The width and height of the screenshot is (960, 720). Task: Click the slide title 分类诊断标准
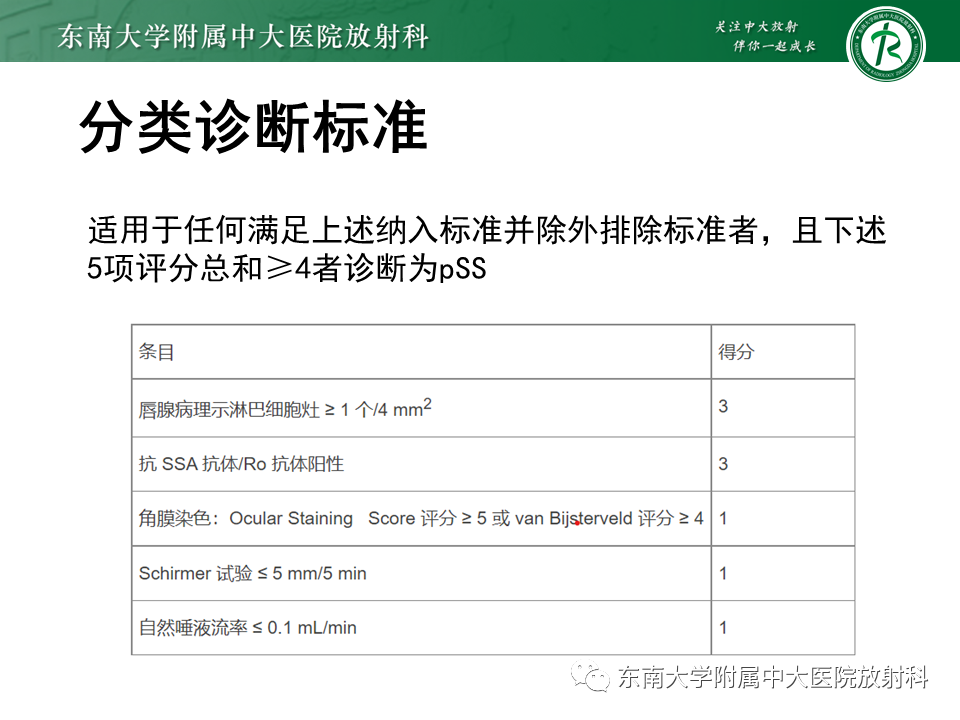[253, 127]
